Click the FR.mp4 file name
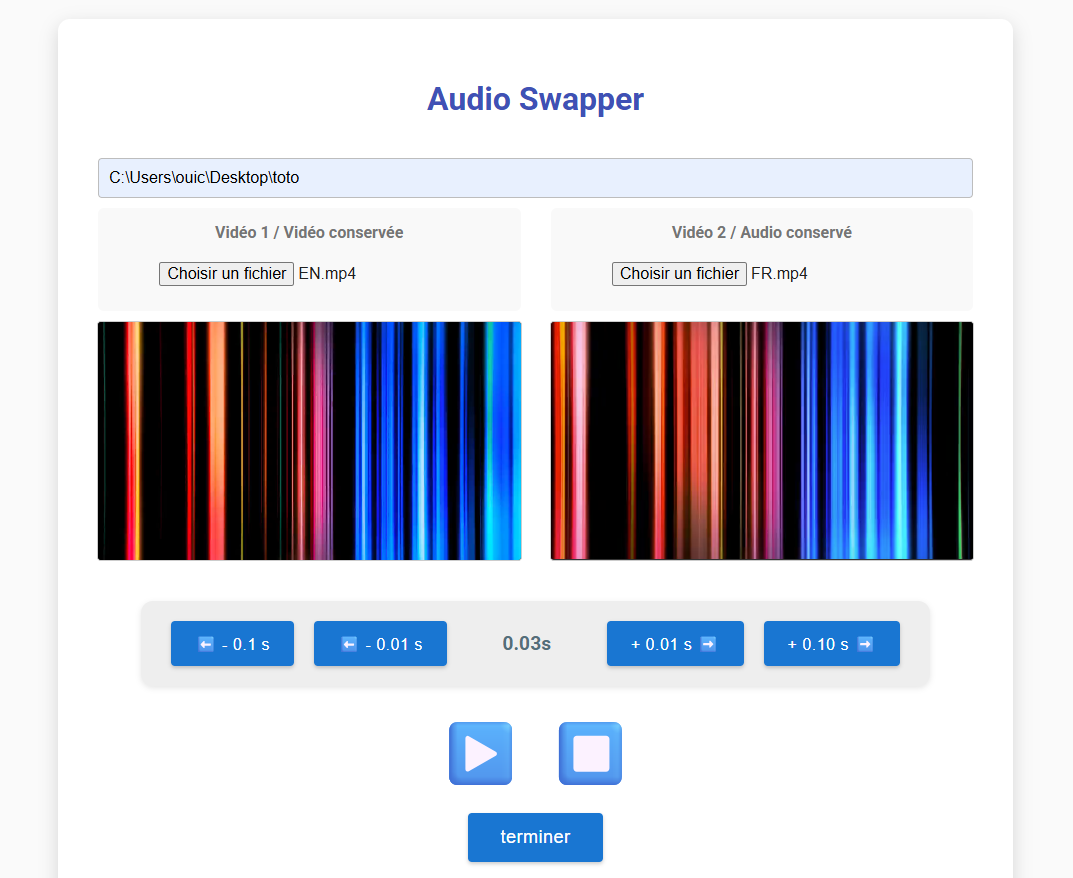 tap(779, 274)
